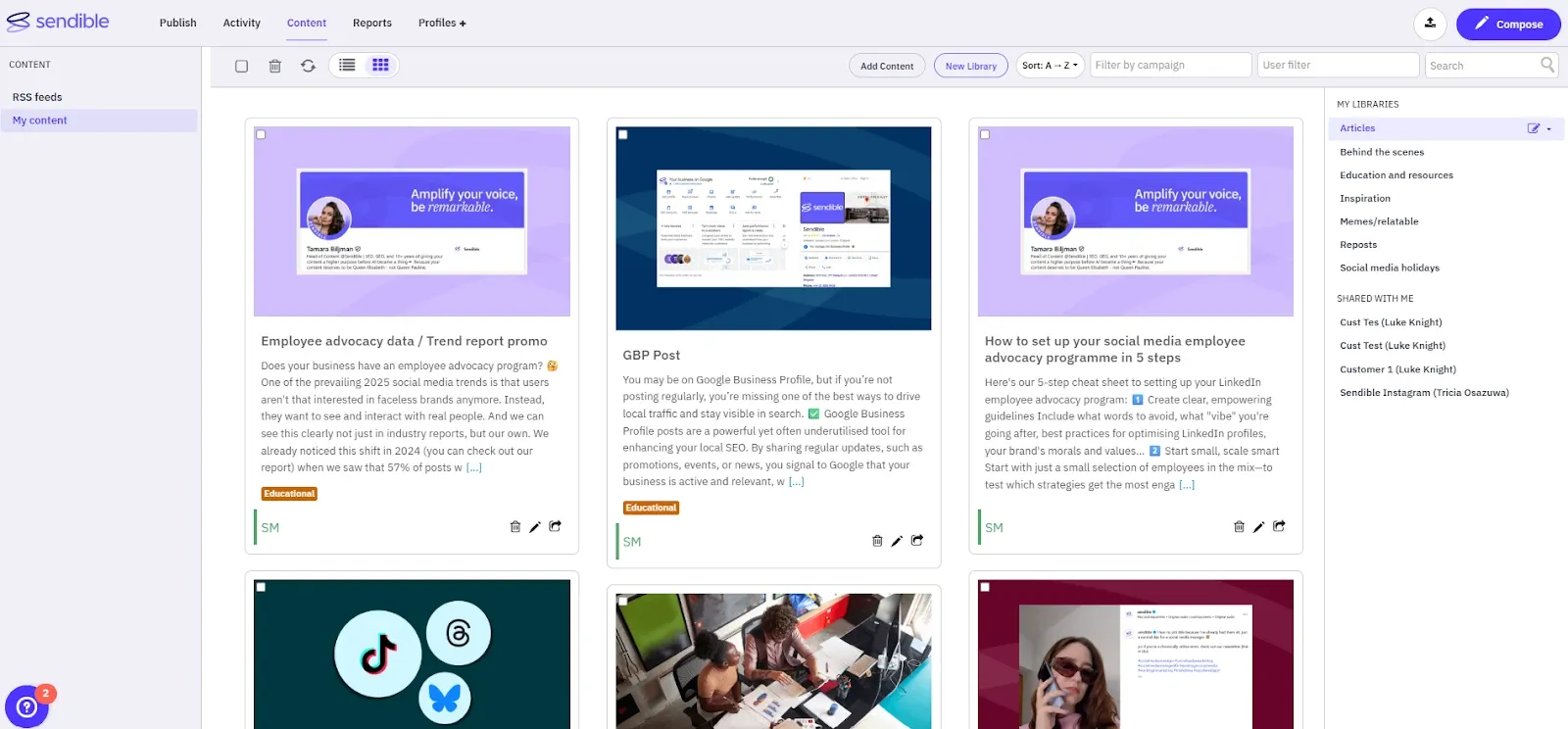Go to the Reports tab
The width and height of the screenshot is (1568, 729).
point(371,23)
